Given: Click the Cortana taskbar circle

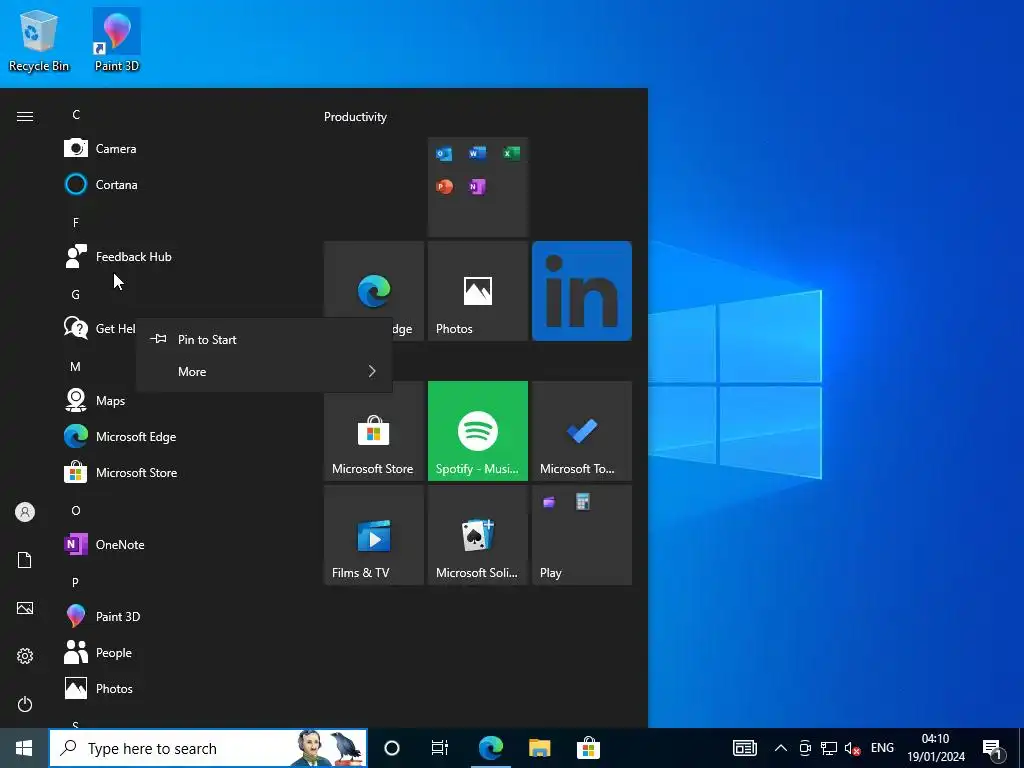Looking at the screenshot, I should pos(392,748).
